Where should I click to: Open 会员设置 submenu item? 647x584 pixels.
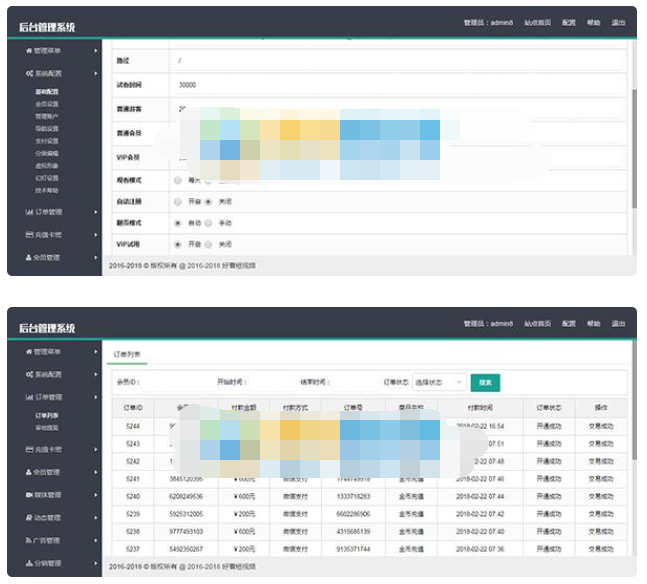(x=47, y=104)
